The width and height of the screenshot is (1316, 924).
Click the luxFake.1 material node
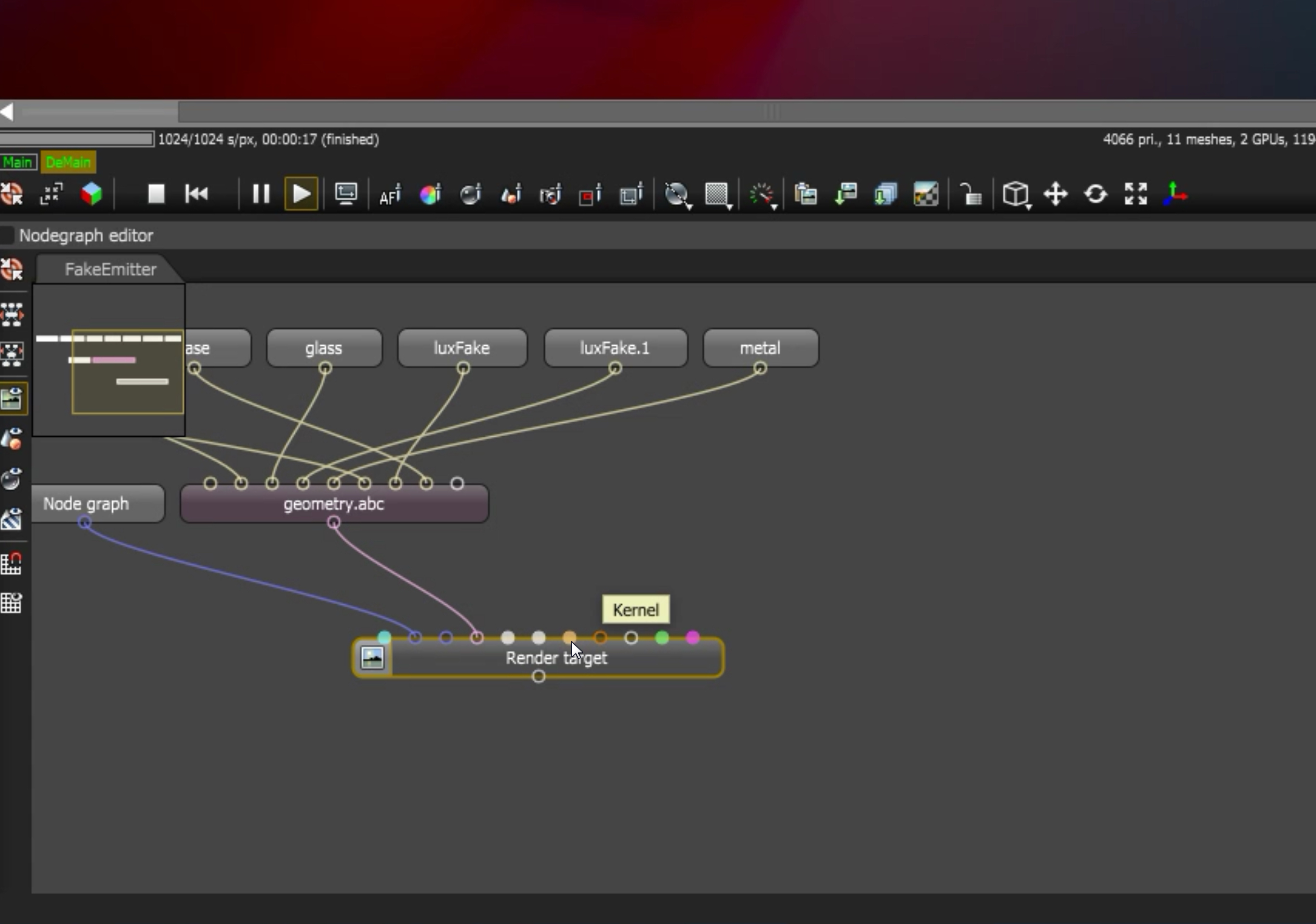pos(615,348)
